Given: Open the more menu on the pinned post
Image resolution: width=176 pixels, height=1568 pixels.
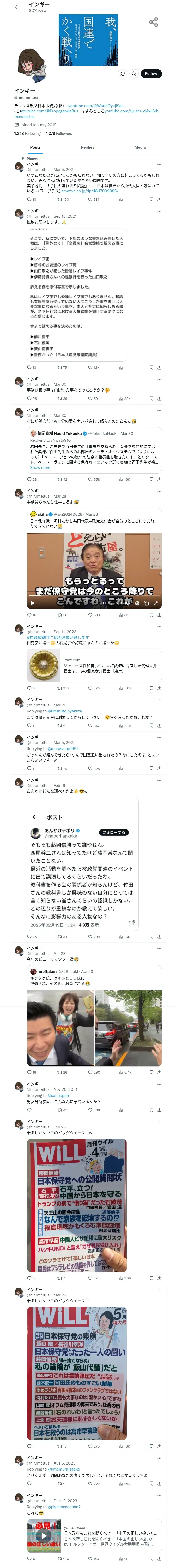Looking at the screenshot, I should point(159,164).
